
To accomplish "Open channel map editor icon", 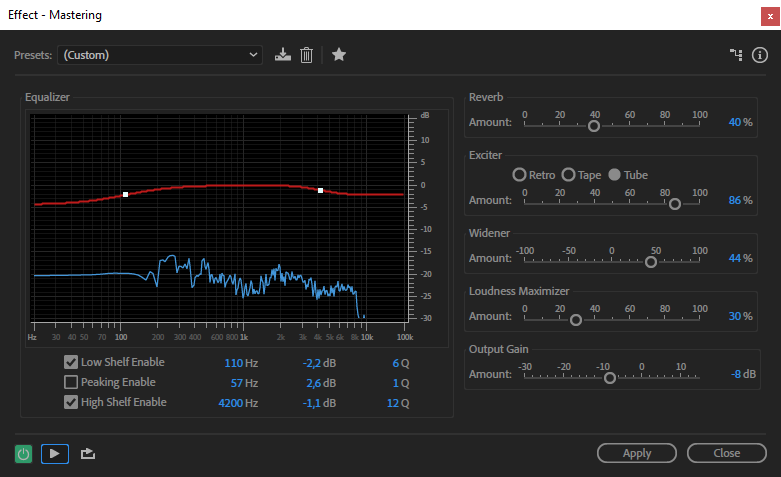I will coord(736,55).
